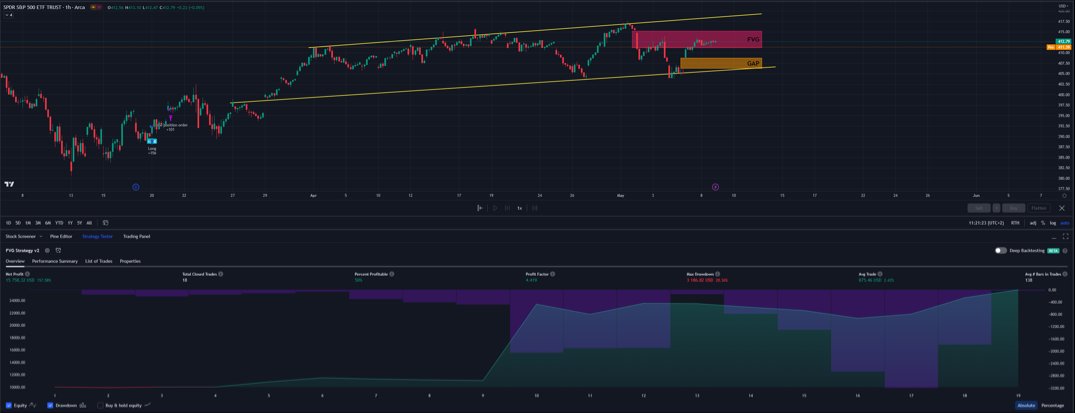Image resolution: width=1075 pixels, height=413 pixels.
Task: Open Stock Screener tab
Action: click(21, 236)
